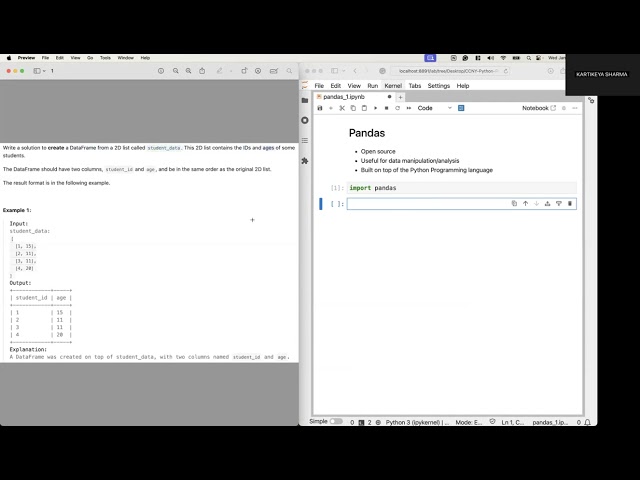The width and height of the screenshot is (640, 480).
Task: Open the property inspector gears icon
Action: coord(591,100)
